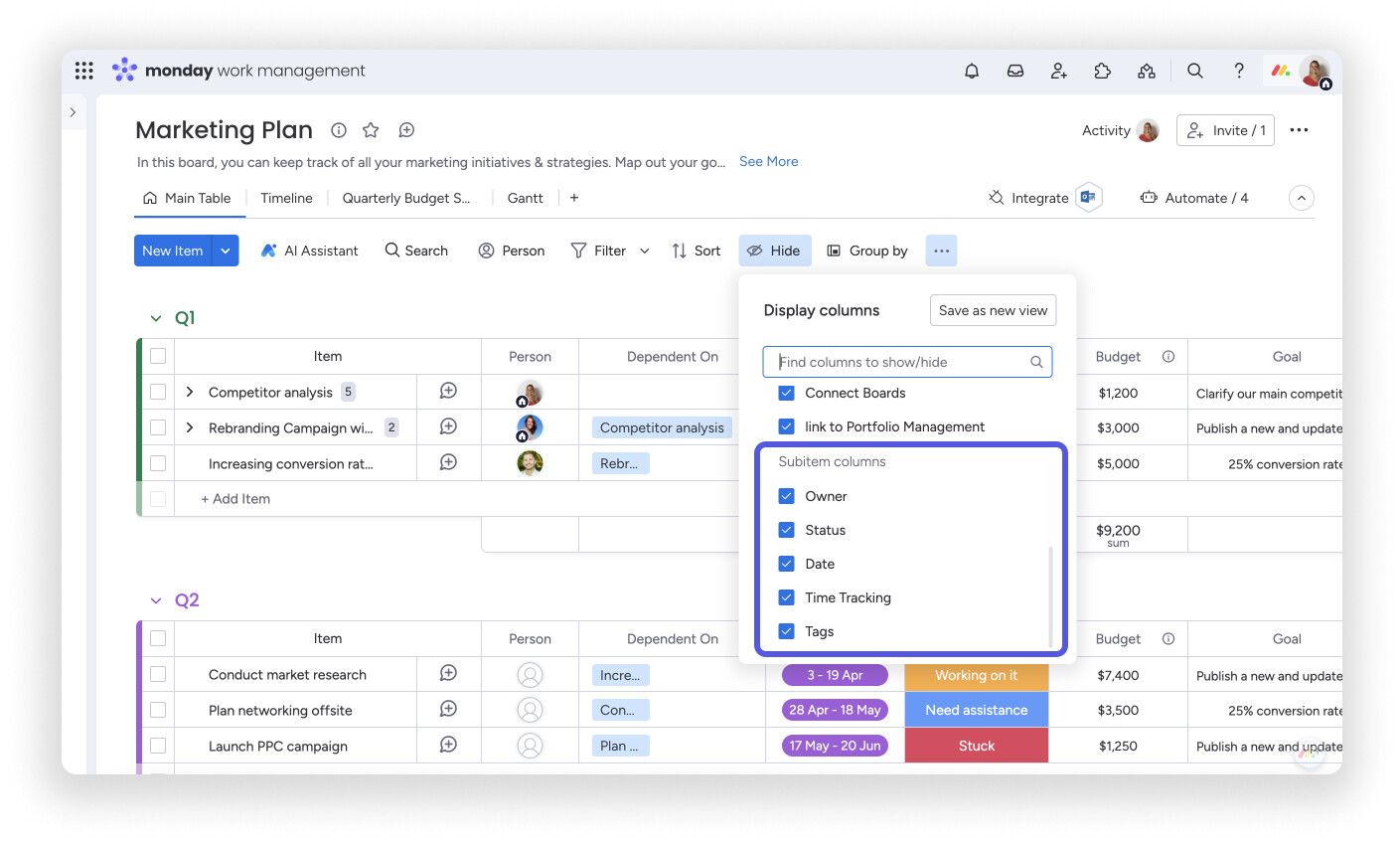Click the search magnifier in top bar

click(1195, 71)
